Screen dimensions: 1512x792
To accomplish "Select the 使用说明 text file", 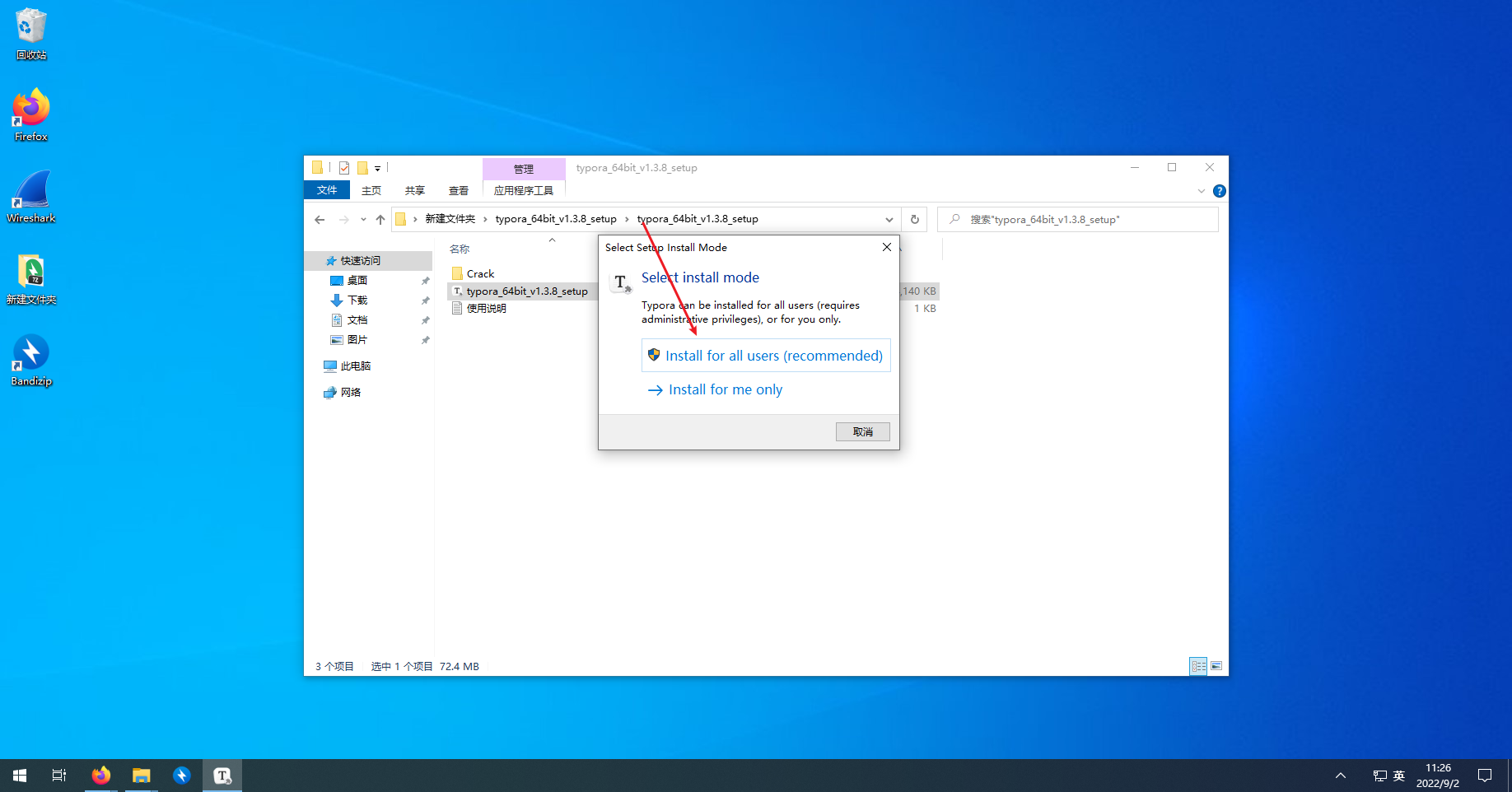I will 486,309.
